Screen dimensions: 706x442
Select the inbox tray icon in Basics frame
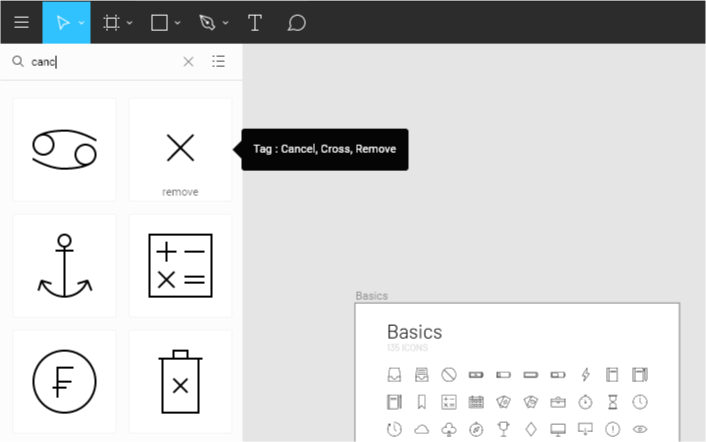[394, 374]
